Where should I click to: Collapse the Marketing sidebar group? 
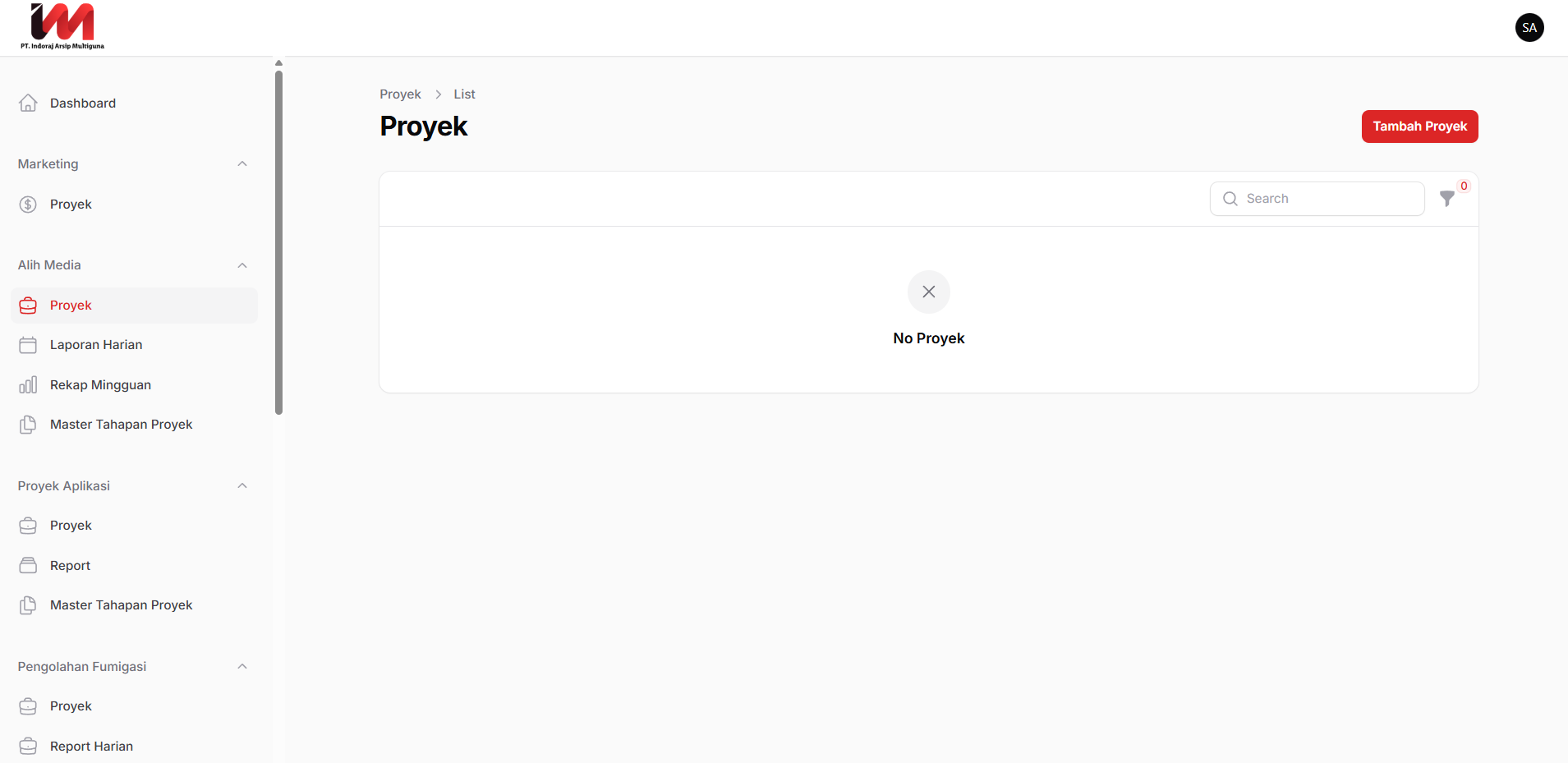(x=242, y=164)
